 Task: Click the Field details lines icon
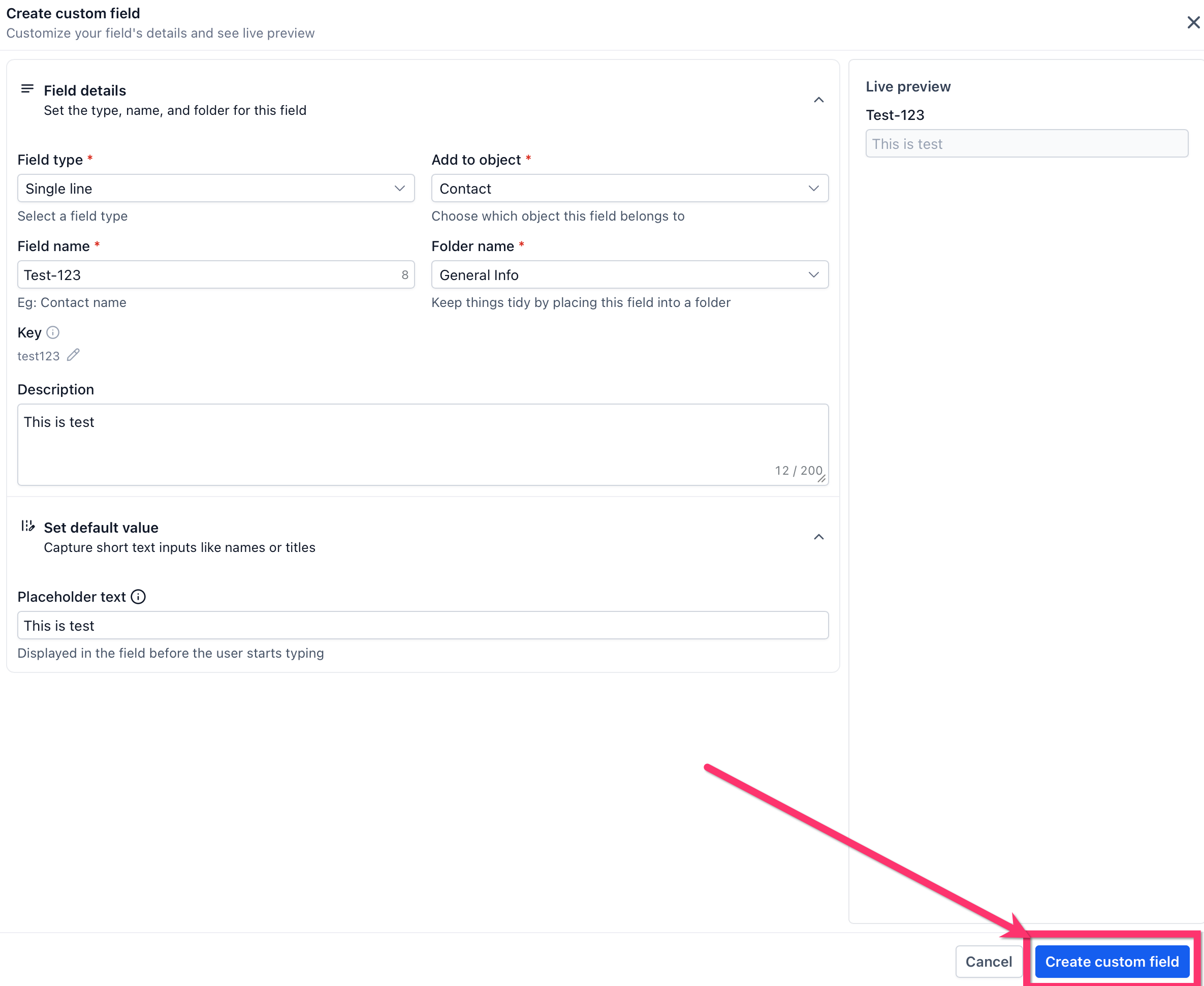pyautogui.click(x=27, y=89)
